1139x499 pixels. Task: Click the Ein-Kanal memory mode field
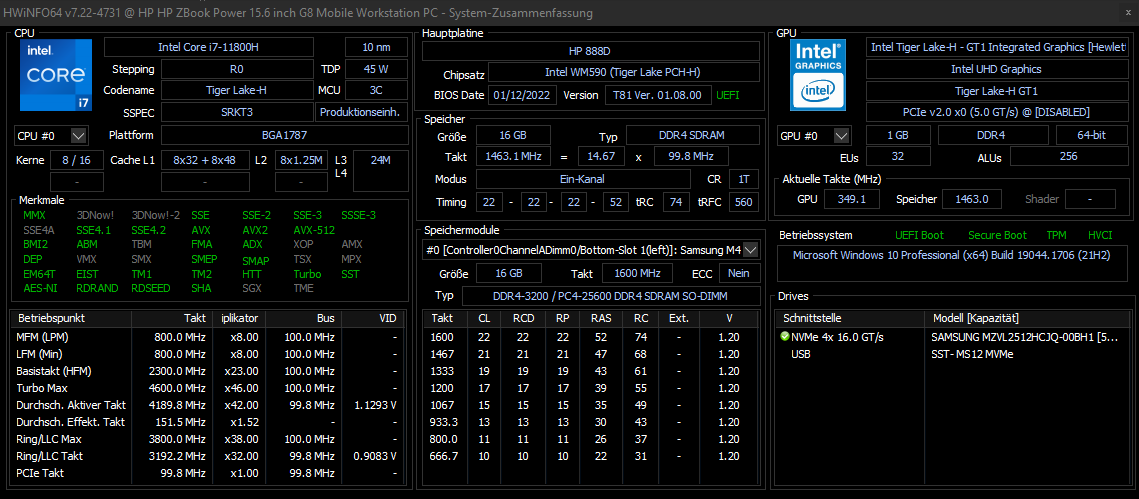(583, 179)
